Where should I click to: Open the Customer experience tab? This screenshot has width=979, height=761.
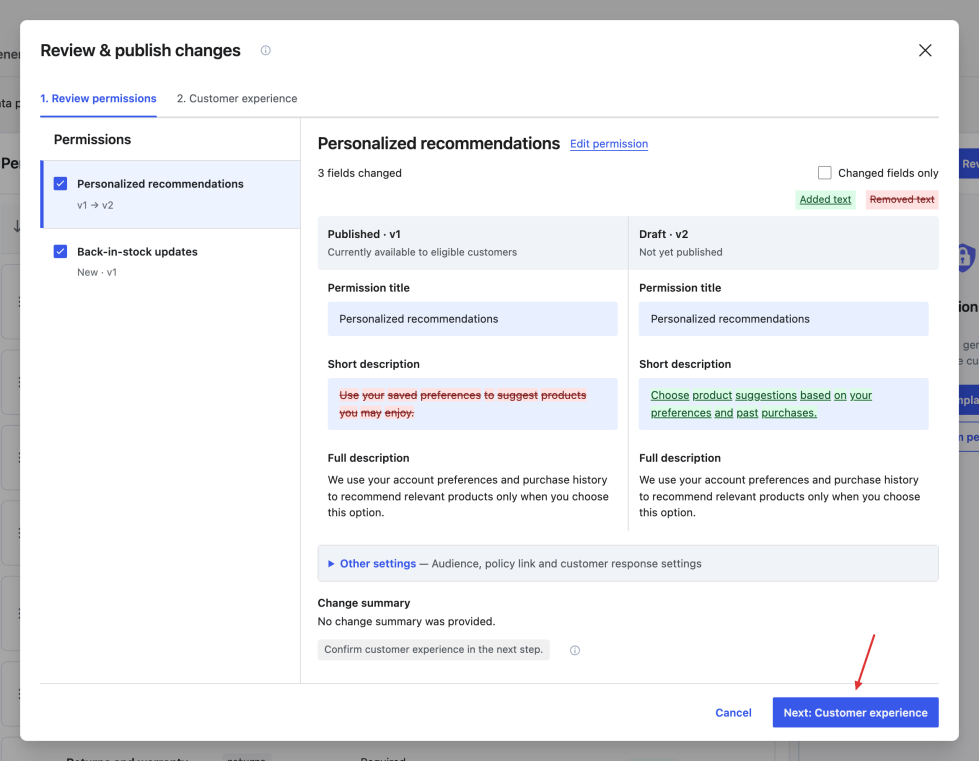pyautogui.click(x=237, y=99)
